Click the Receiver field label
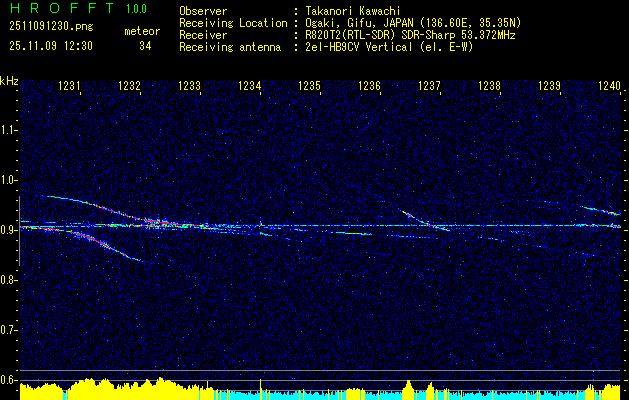629x400 pixels. [203, 35]
